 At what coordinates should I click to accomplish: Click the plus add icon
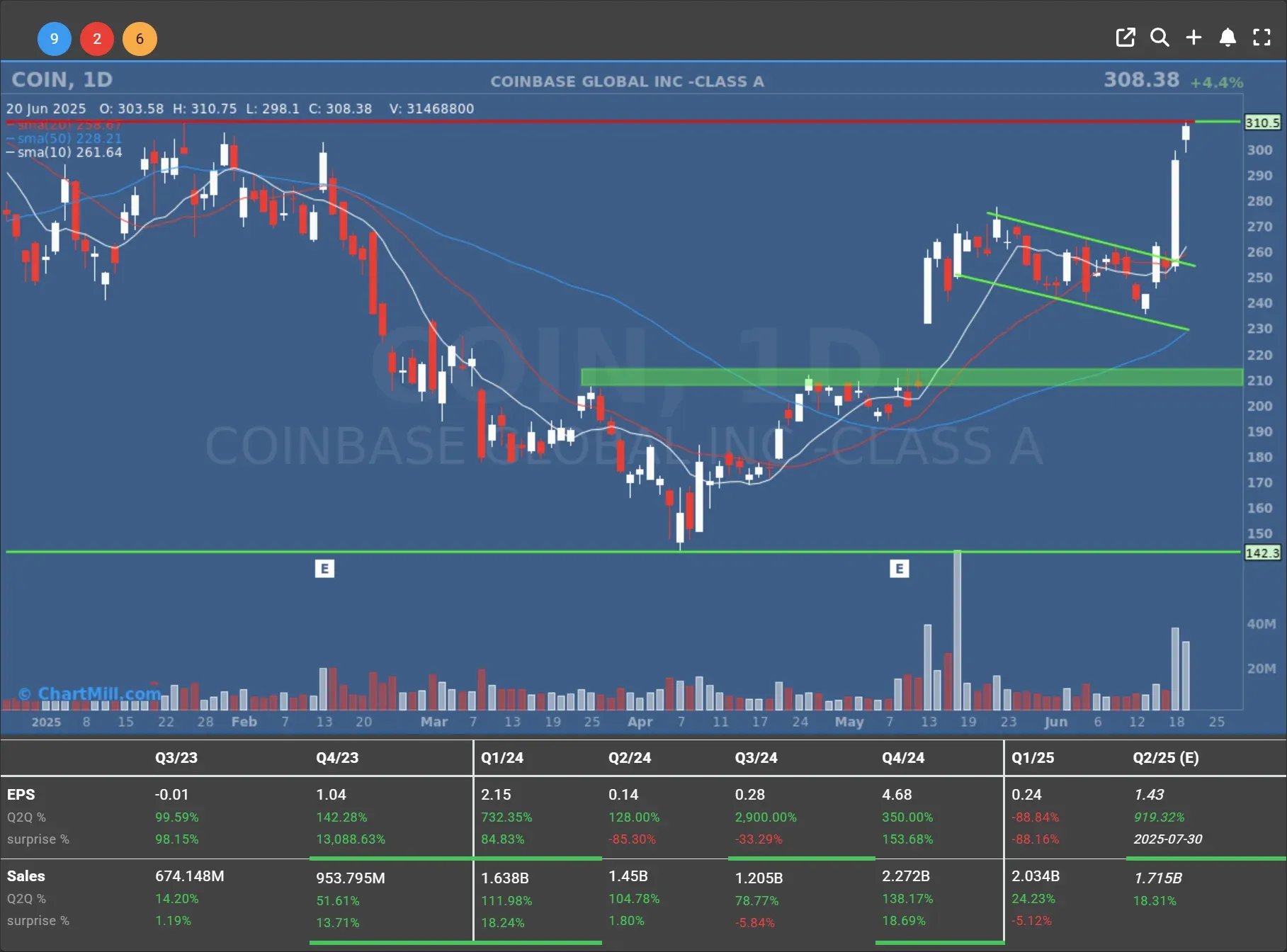point(1194,38)
